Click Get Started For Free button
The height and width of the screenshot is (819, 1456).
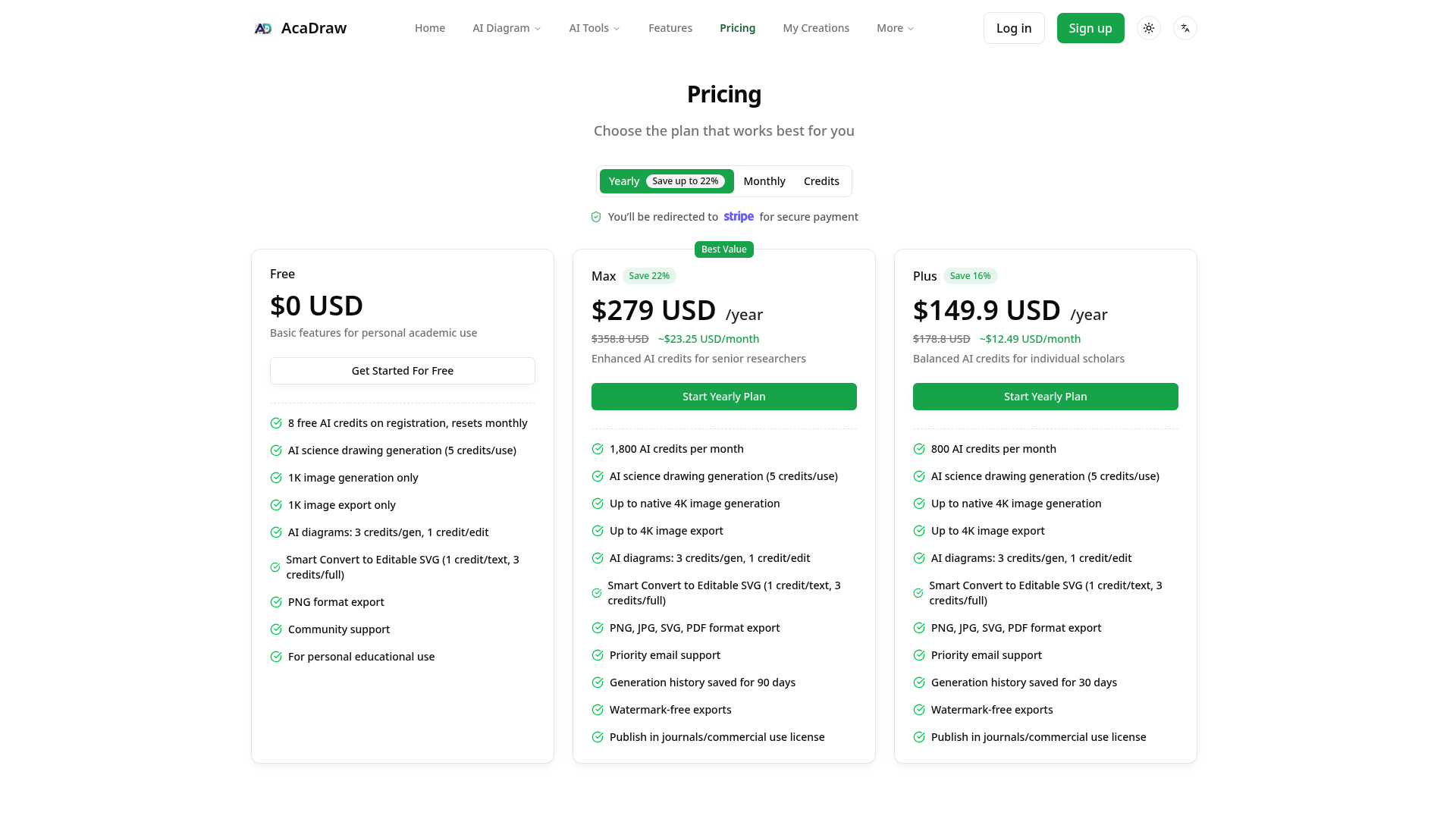(403, 371)
